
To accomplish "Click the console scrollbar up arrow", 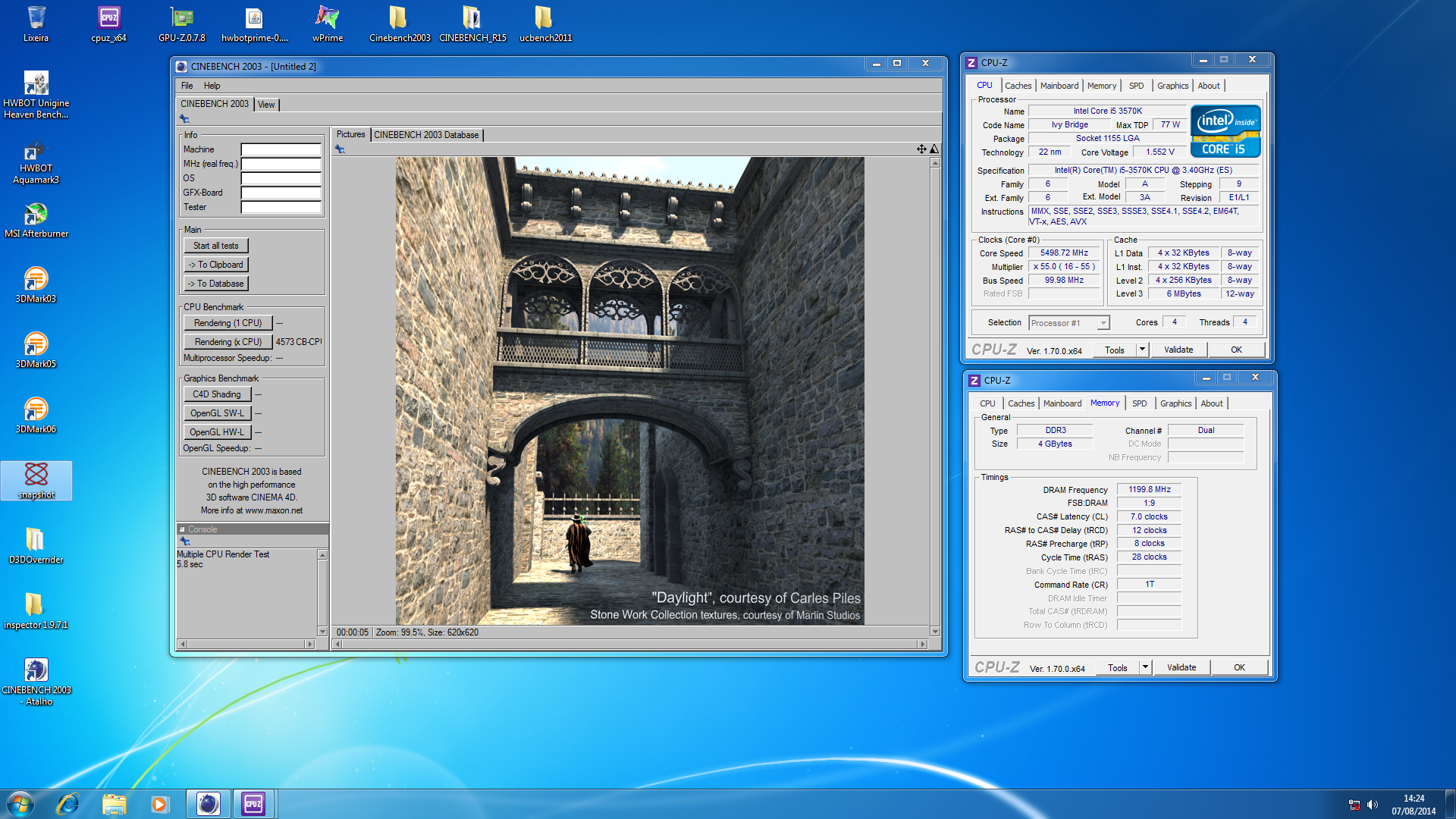I will tap(322, 555).
